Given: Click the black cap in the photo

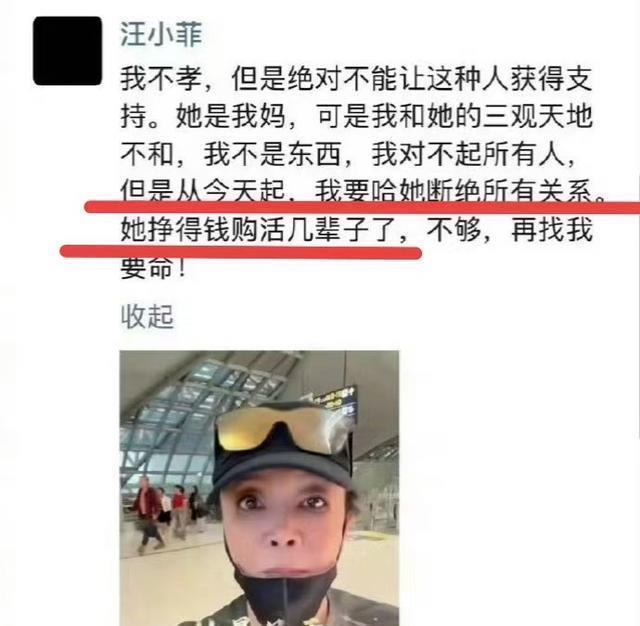Looking at the screenshot, I should 284,453.
